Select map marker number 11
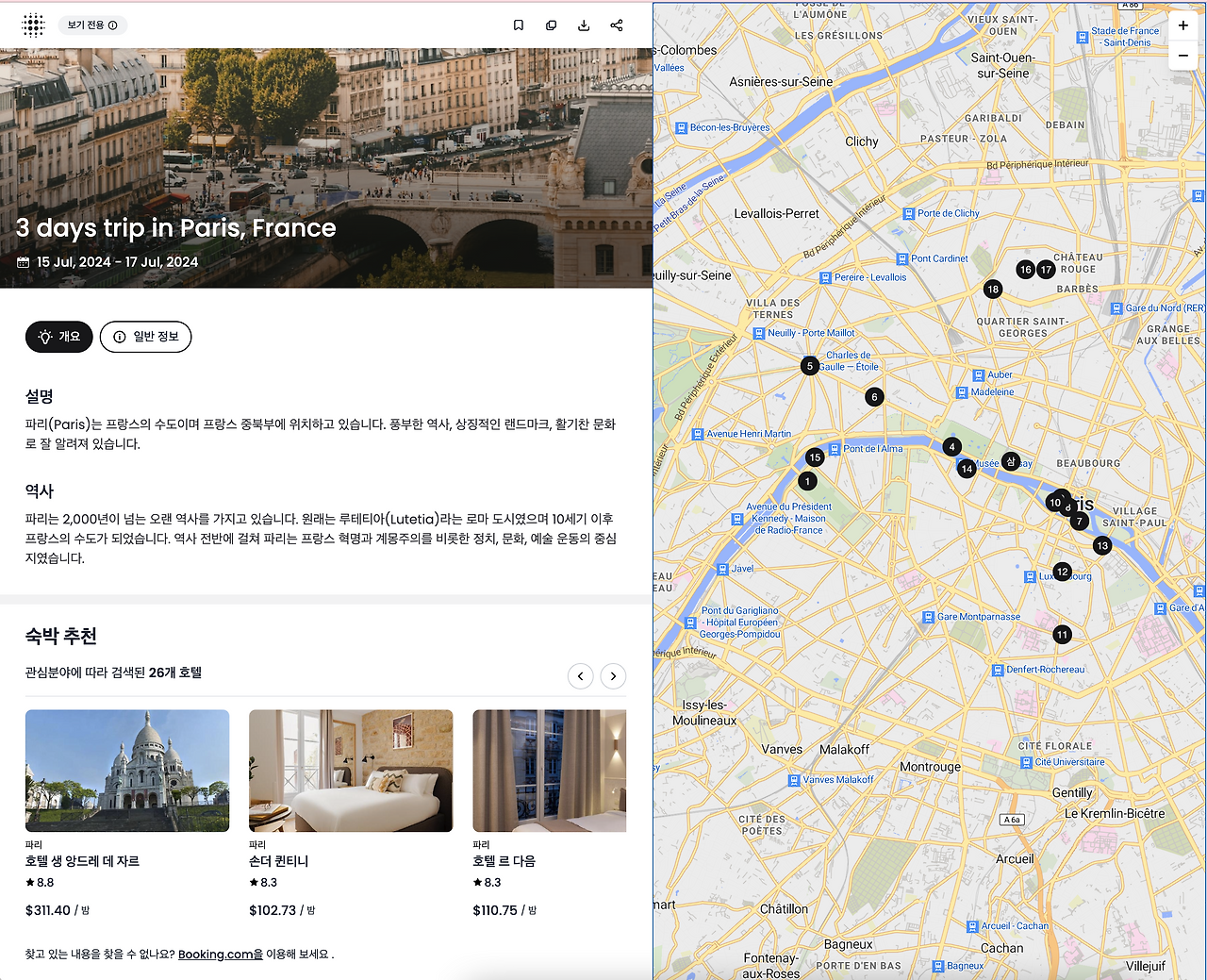1207x980 pixels. 1063,635
